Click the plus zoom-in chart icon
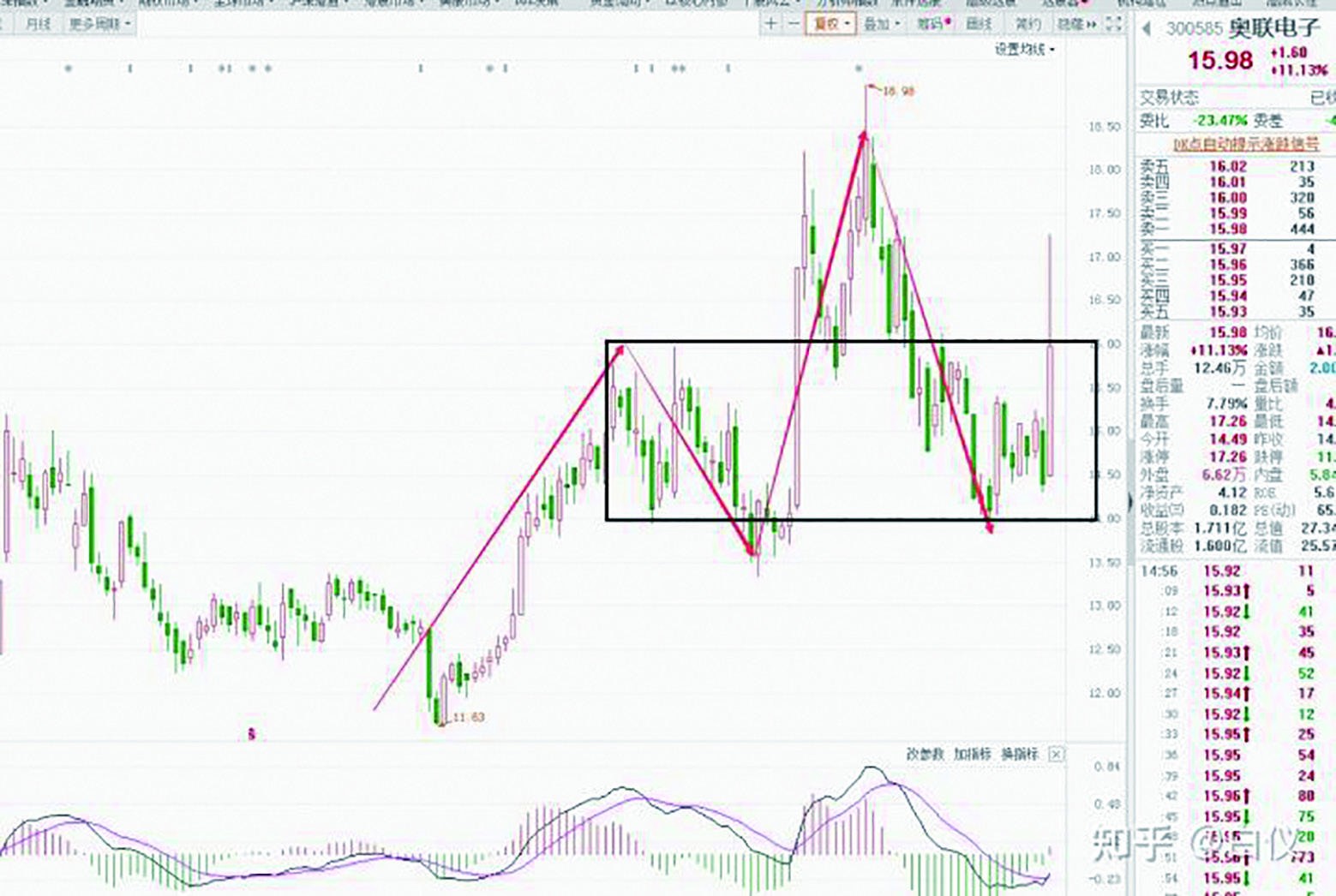This screenshot has height=896, width=1336. (770, 24)
